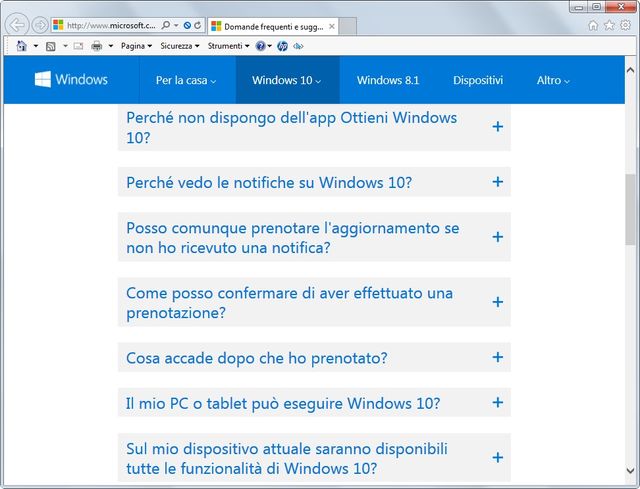
Task: Click the RSS feeds icon
Action: pos(51,46)
